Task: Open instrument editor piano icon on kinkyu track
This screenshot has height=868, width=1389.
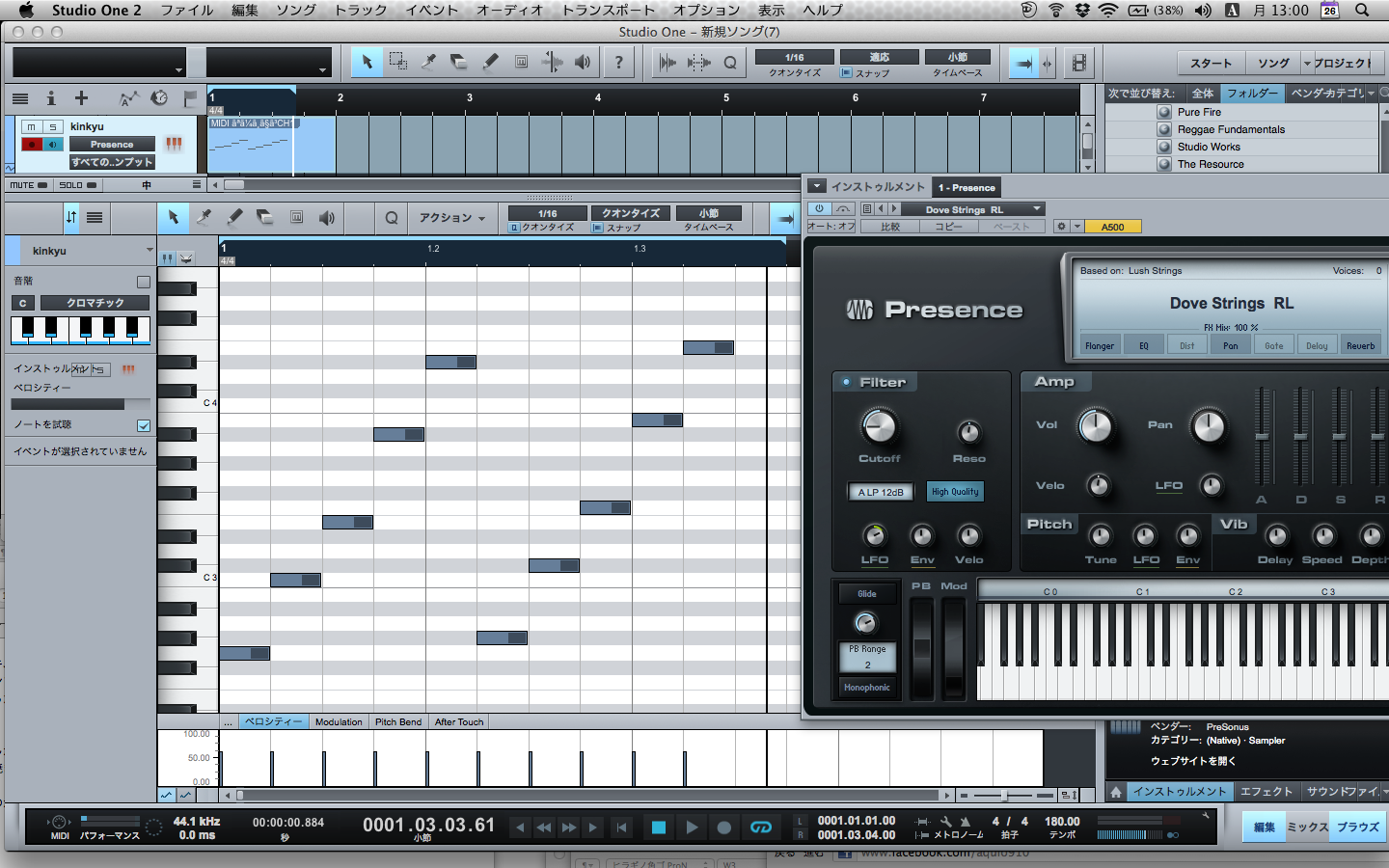Action: coord(174,144)
